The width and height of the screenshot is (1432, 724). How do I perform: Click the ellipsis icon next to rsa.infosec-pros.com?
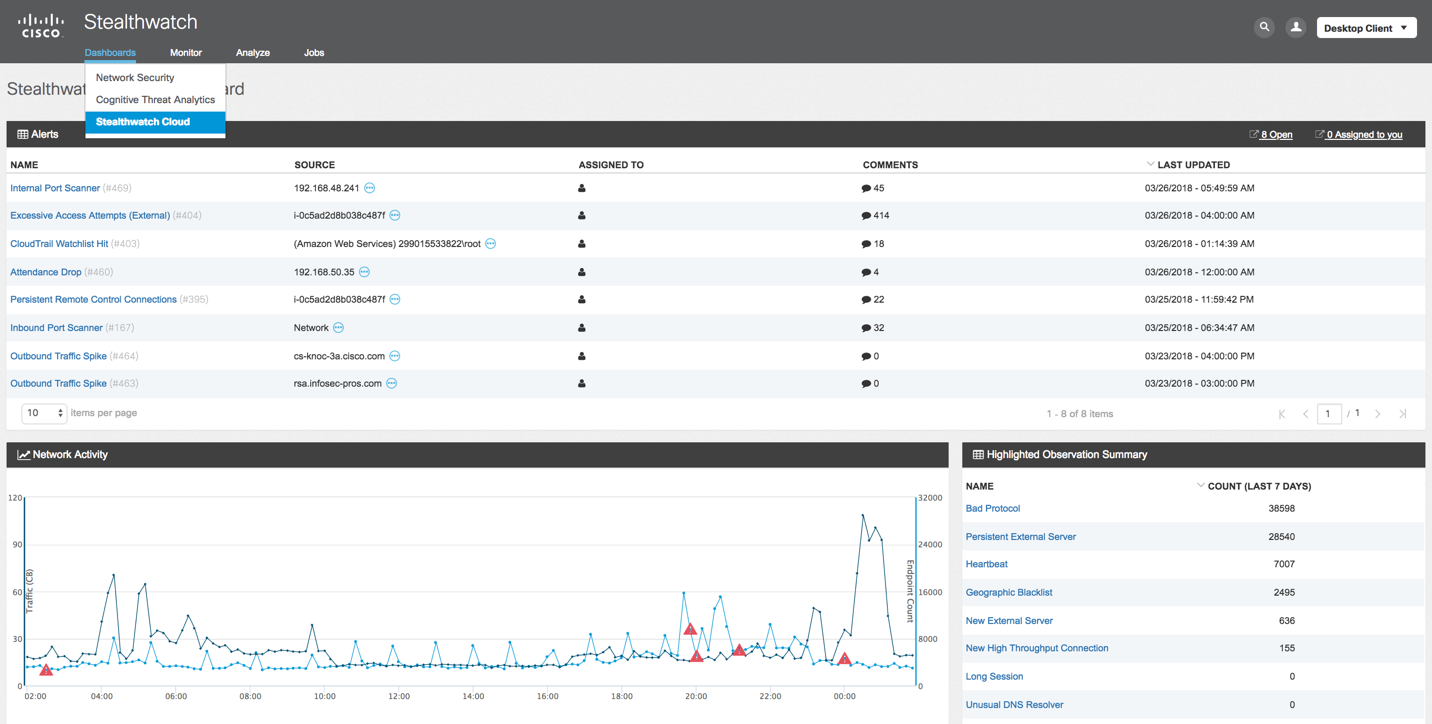[392, 384]
